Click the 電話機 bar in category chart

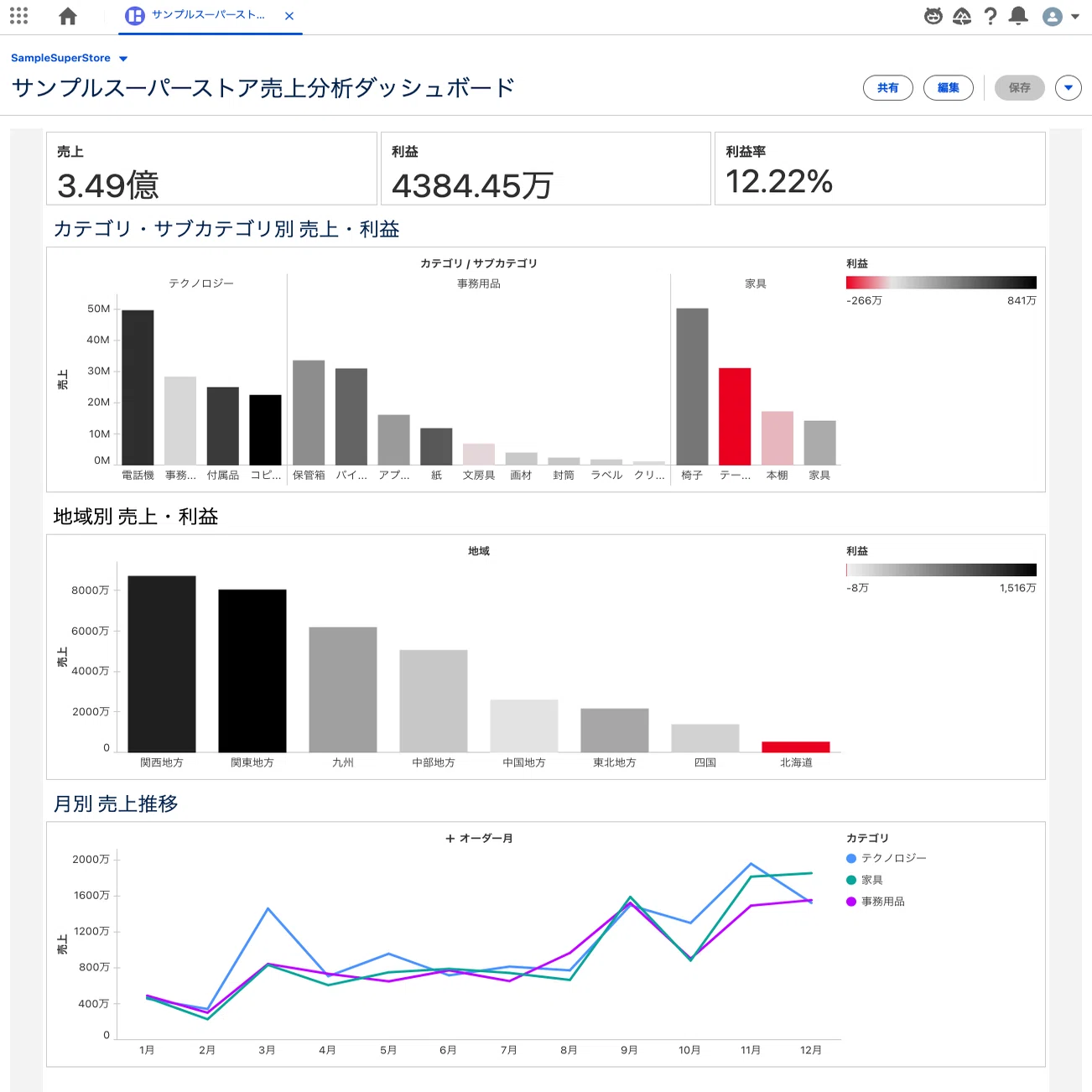click(138, 387)
